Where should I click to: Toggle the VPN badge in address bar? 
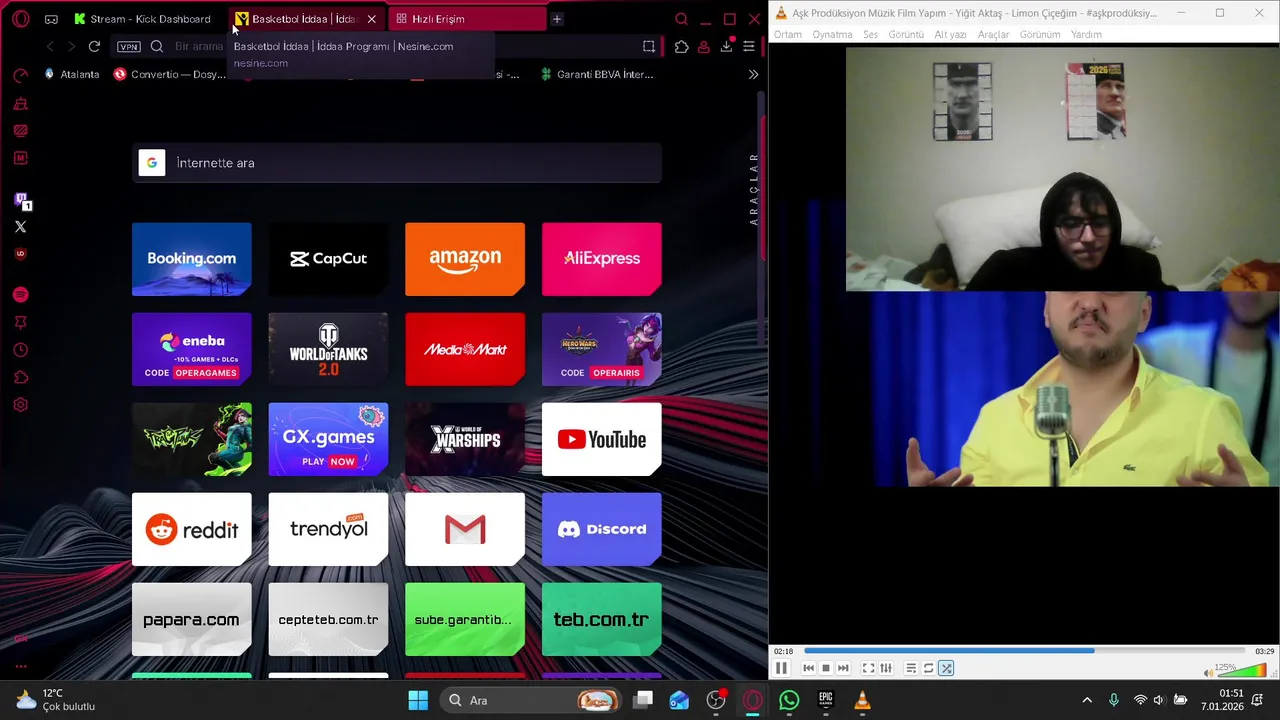[129, 46]
